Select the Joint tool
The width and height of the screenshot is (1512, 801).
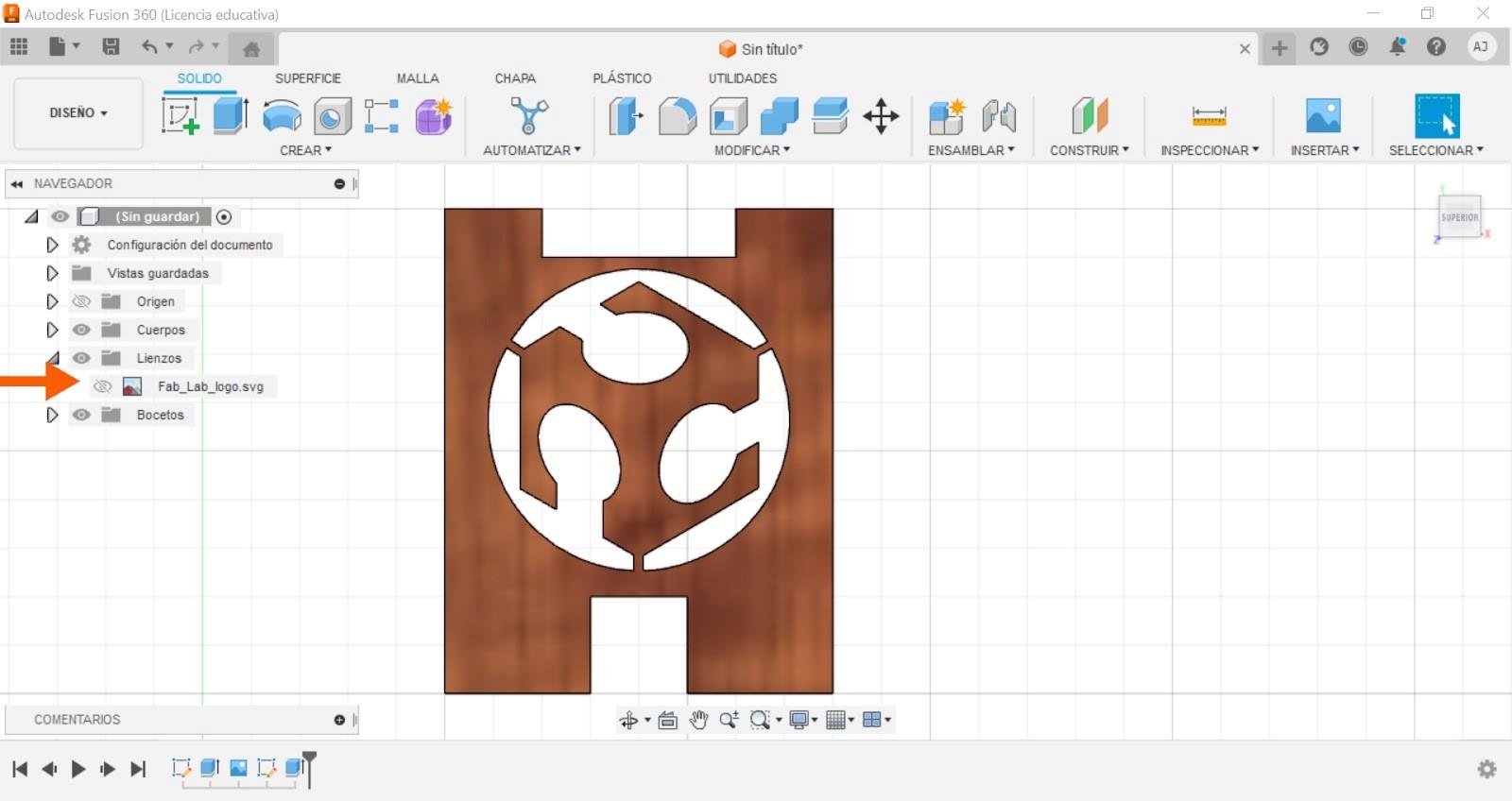998,116
